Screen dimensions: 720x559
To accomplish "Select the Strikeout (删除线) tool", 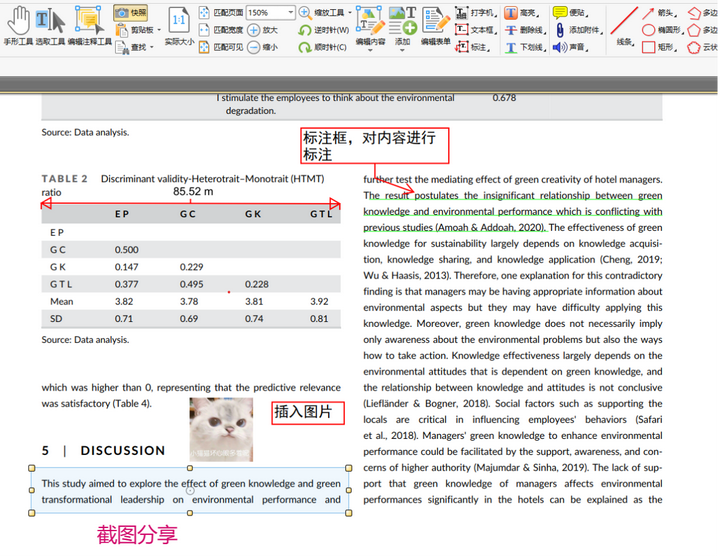I will click(x=525, y=30).
